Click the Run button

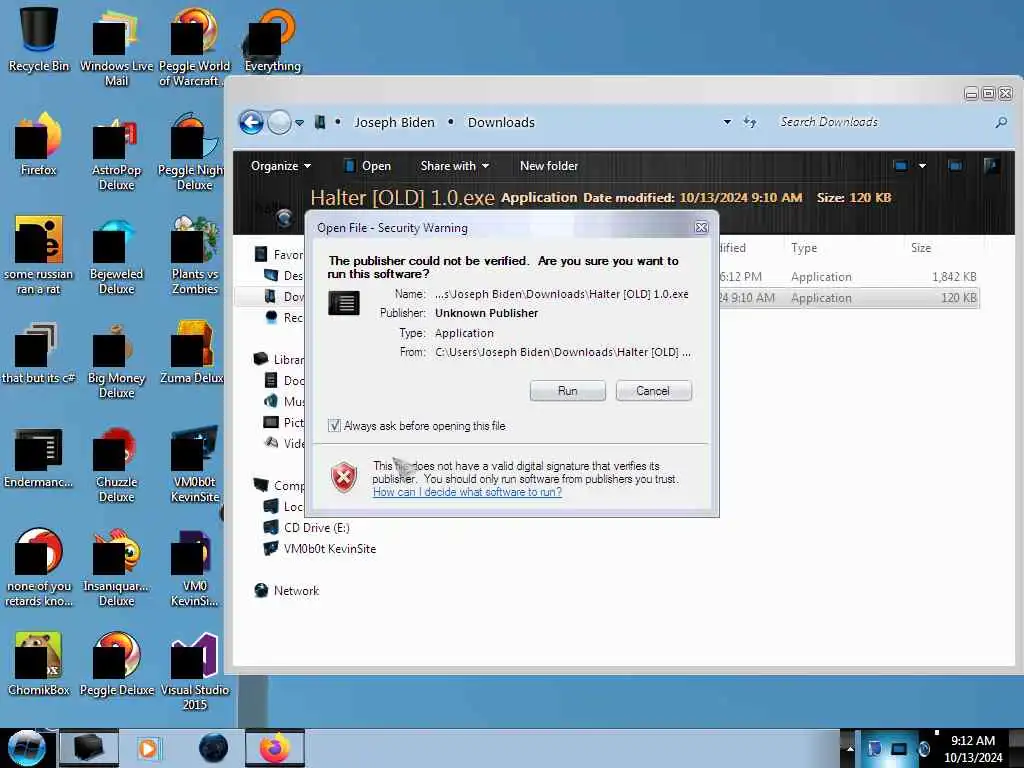(x=568, y=391)
